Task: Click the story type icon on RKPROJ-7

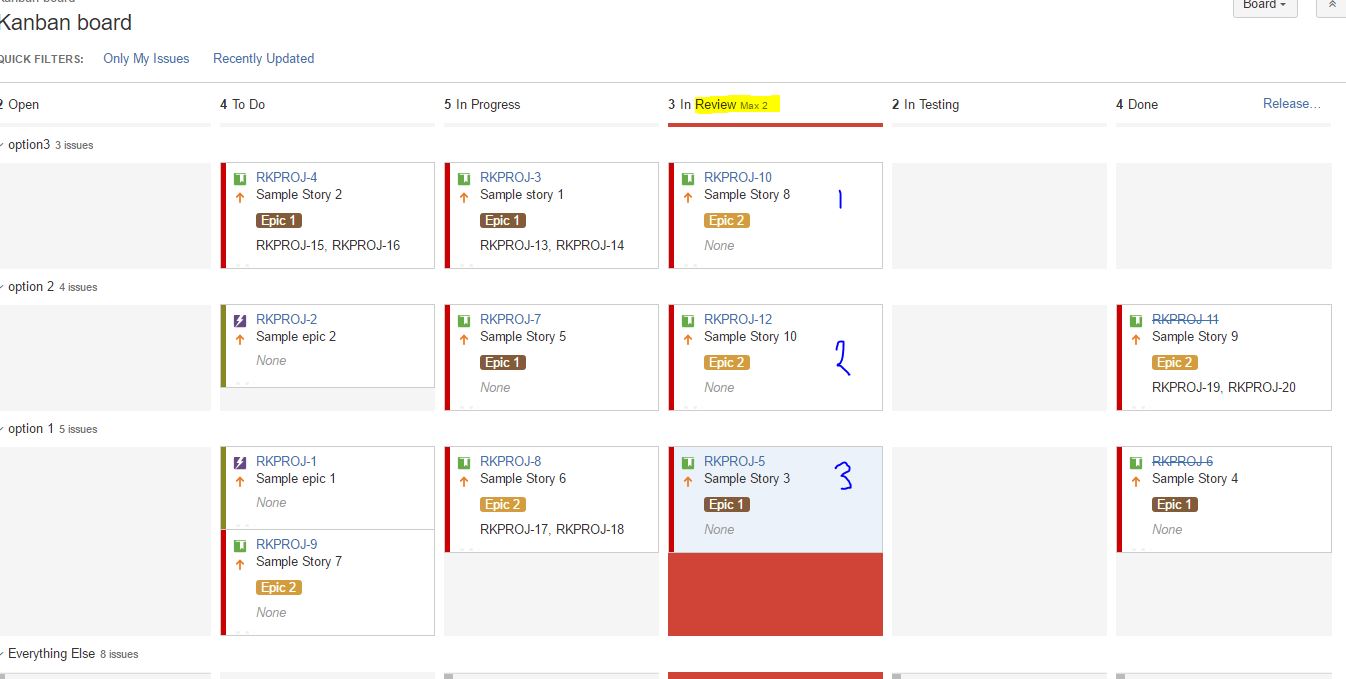Action: tap(464, 321)
